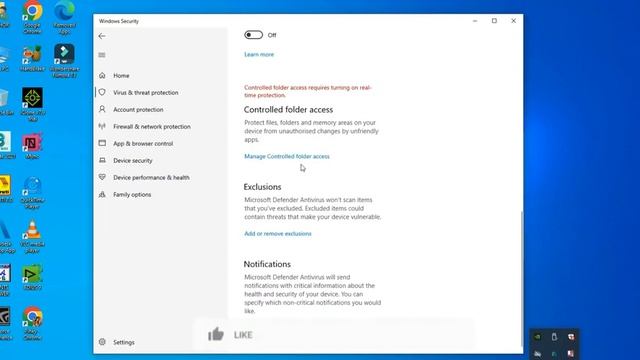Viewport: 640px width, 360px height.
Task: Turn on the Off toggle switch
Action: [x=253, y=35]
